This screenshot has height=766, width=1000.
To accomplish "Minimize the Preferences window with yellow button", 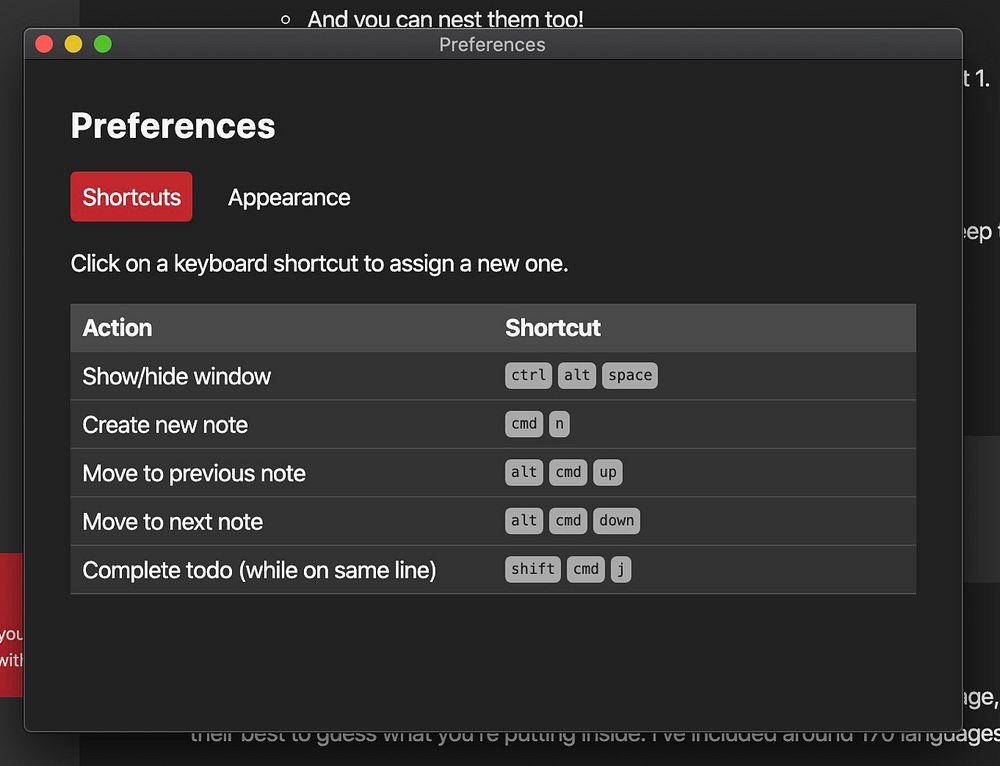I will coord(73,44).
